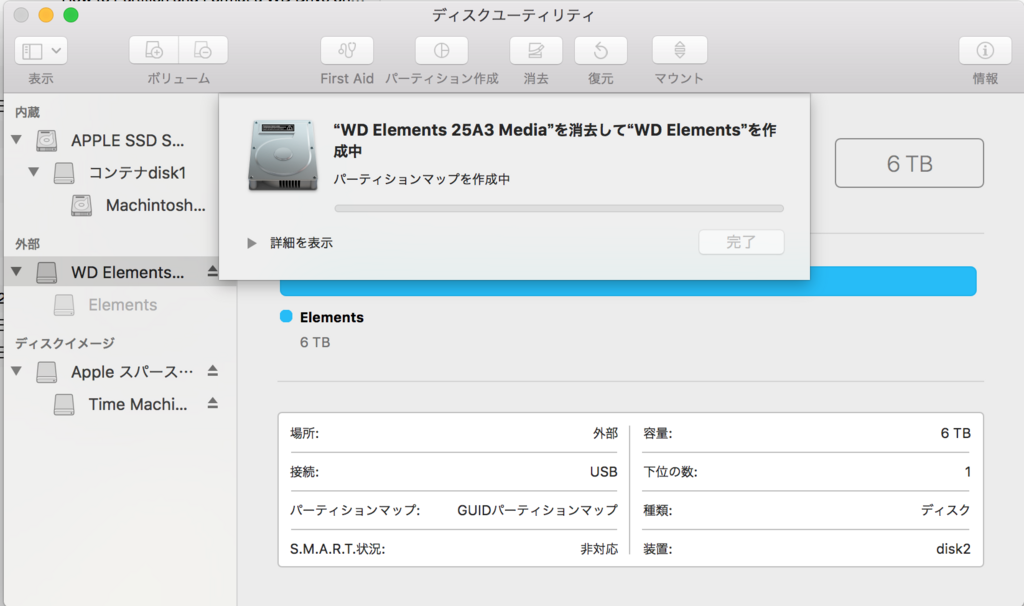Open the sidebar view (表示) dropdown
The height and width of the screenshot is (606, 1024).
(41, 50)
